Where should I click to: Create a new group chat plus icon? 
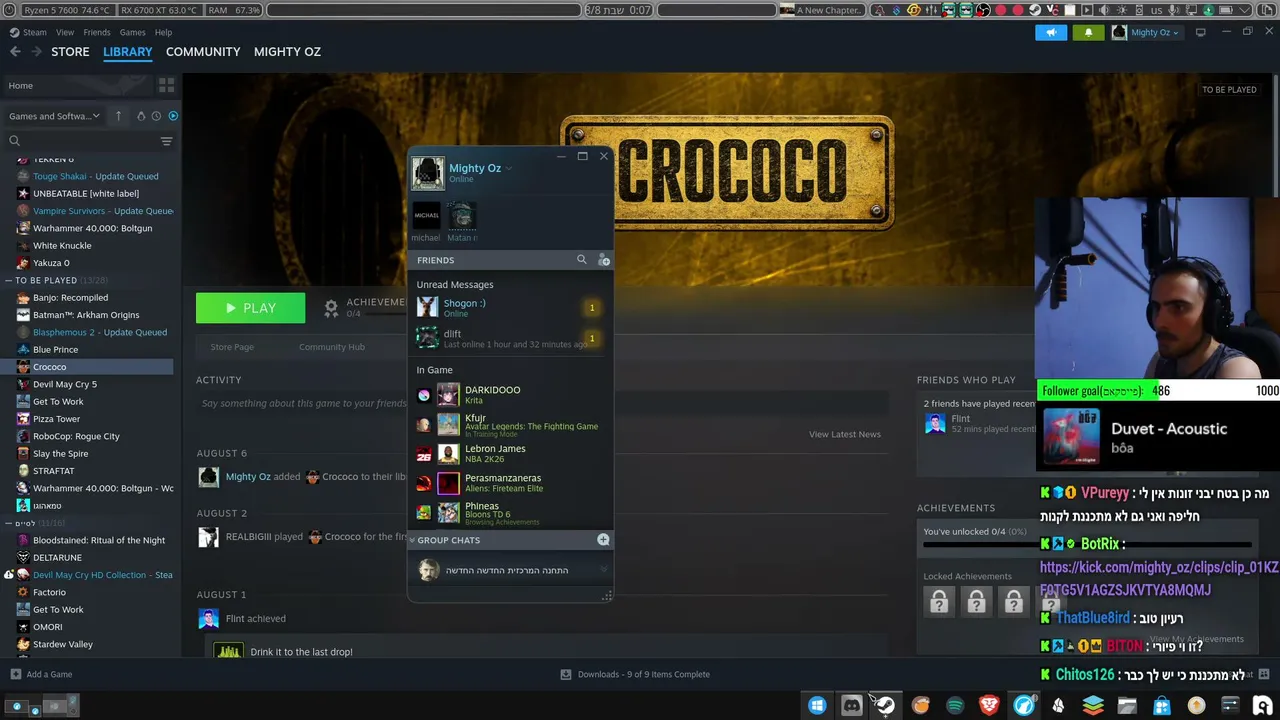pos(603,540)
